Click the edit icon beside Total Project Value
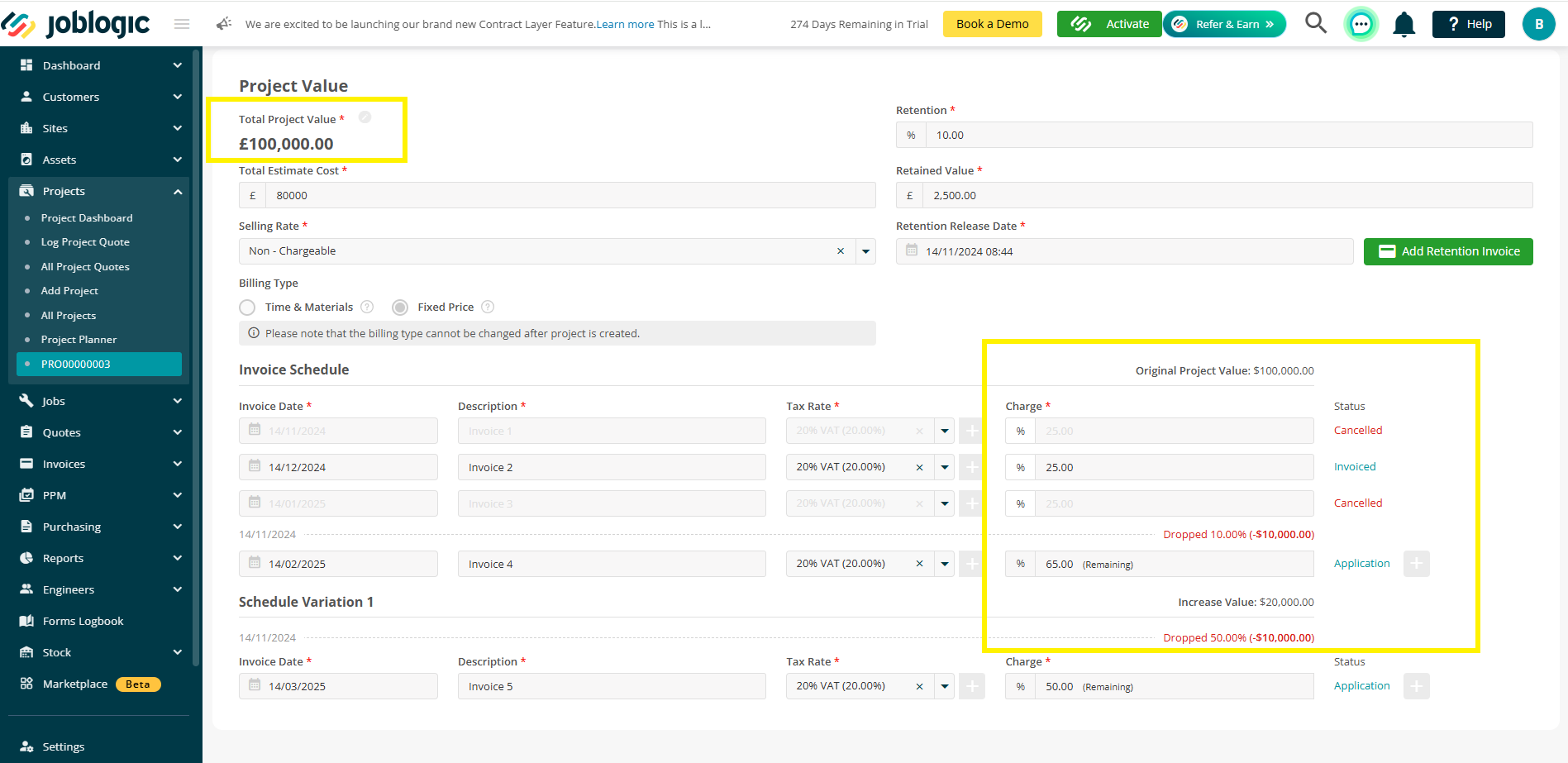Image resolution: width=1568 pixels, height=763 pixels. pyautogui.click(x=365, y=117)
